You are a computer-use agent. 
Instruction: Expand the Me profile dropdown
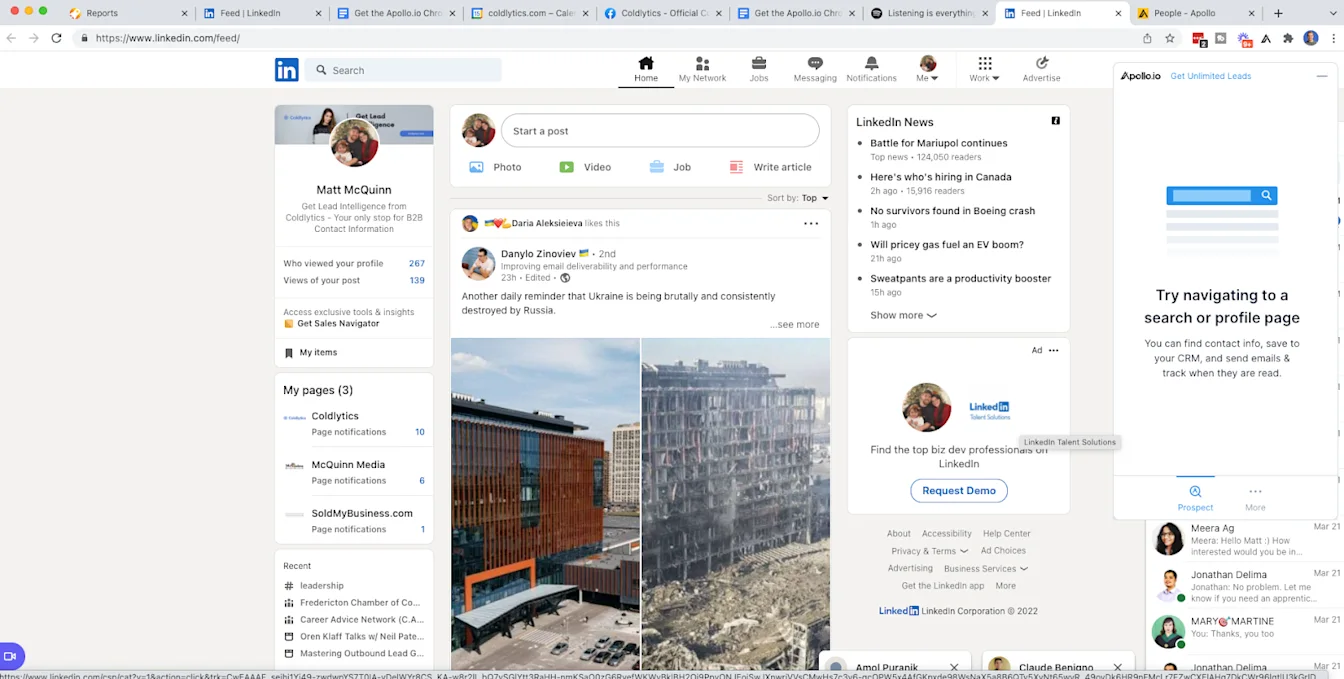tap(927, 70)
